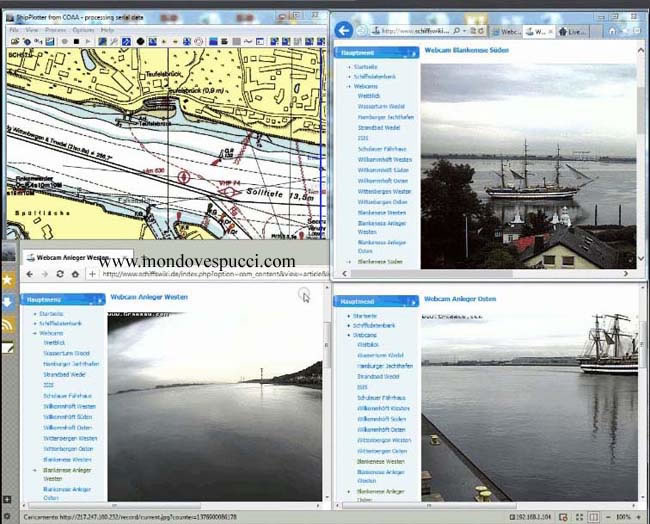The image size is (650, 524).
Task: Open the star bookmarks panel in left sidebar
Action: pos(8,280)
